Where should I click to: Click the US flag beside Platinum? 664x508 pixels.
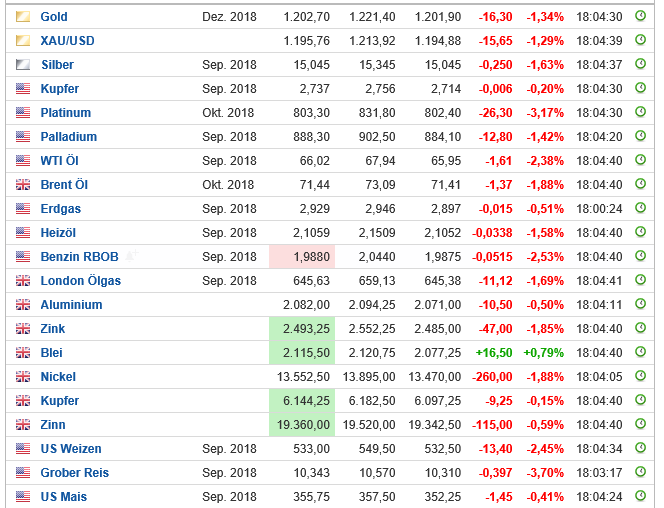coord(22,113)
